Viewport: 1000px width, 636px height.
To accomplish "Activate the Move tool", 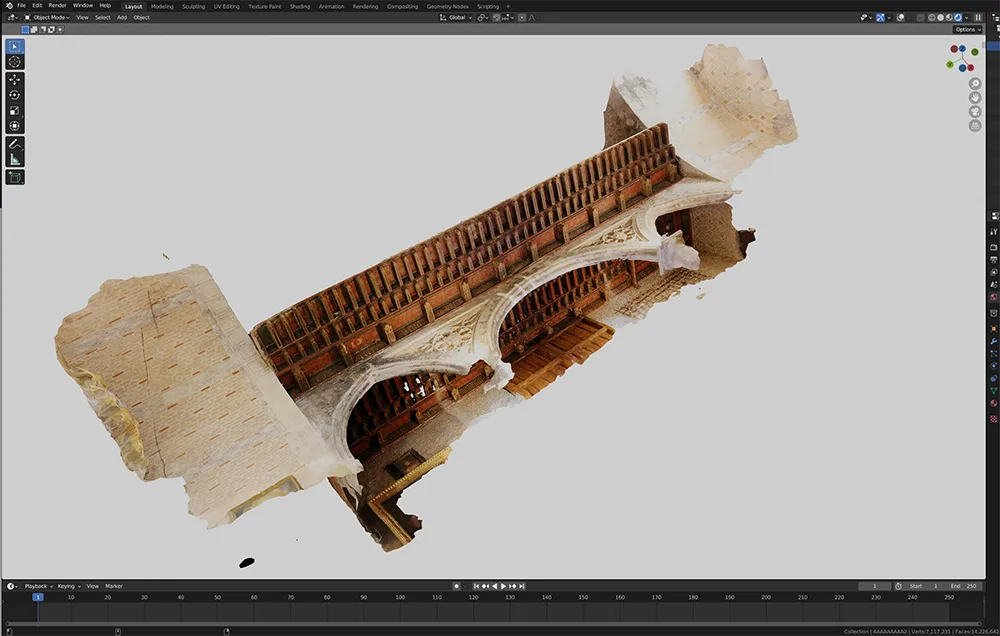I will click(15, 80).
